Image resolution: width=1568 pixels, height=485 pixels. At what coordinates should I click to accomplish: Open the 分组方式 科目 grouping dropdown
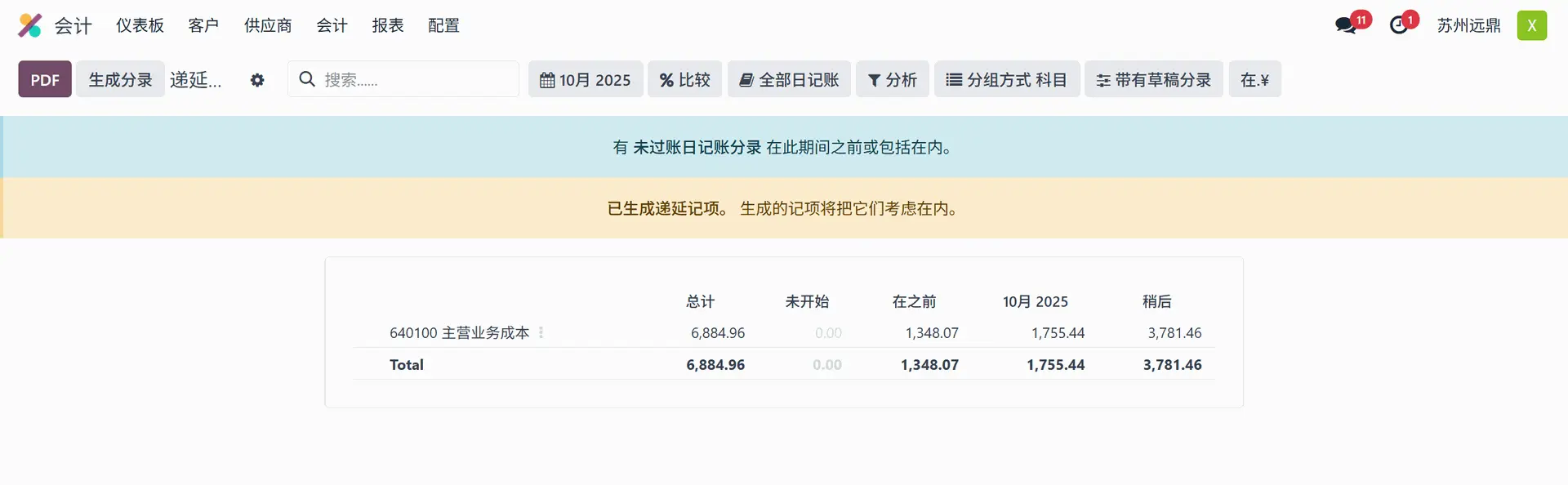[x=1006, y=79]
